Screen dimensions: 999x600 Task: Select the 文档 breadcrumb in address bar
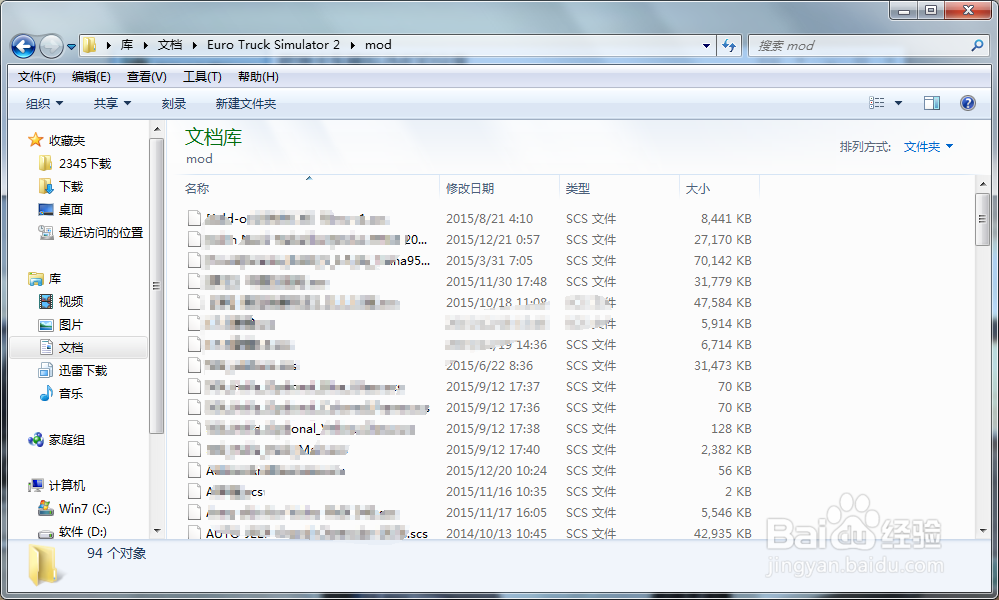pos(170,45)
